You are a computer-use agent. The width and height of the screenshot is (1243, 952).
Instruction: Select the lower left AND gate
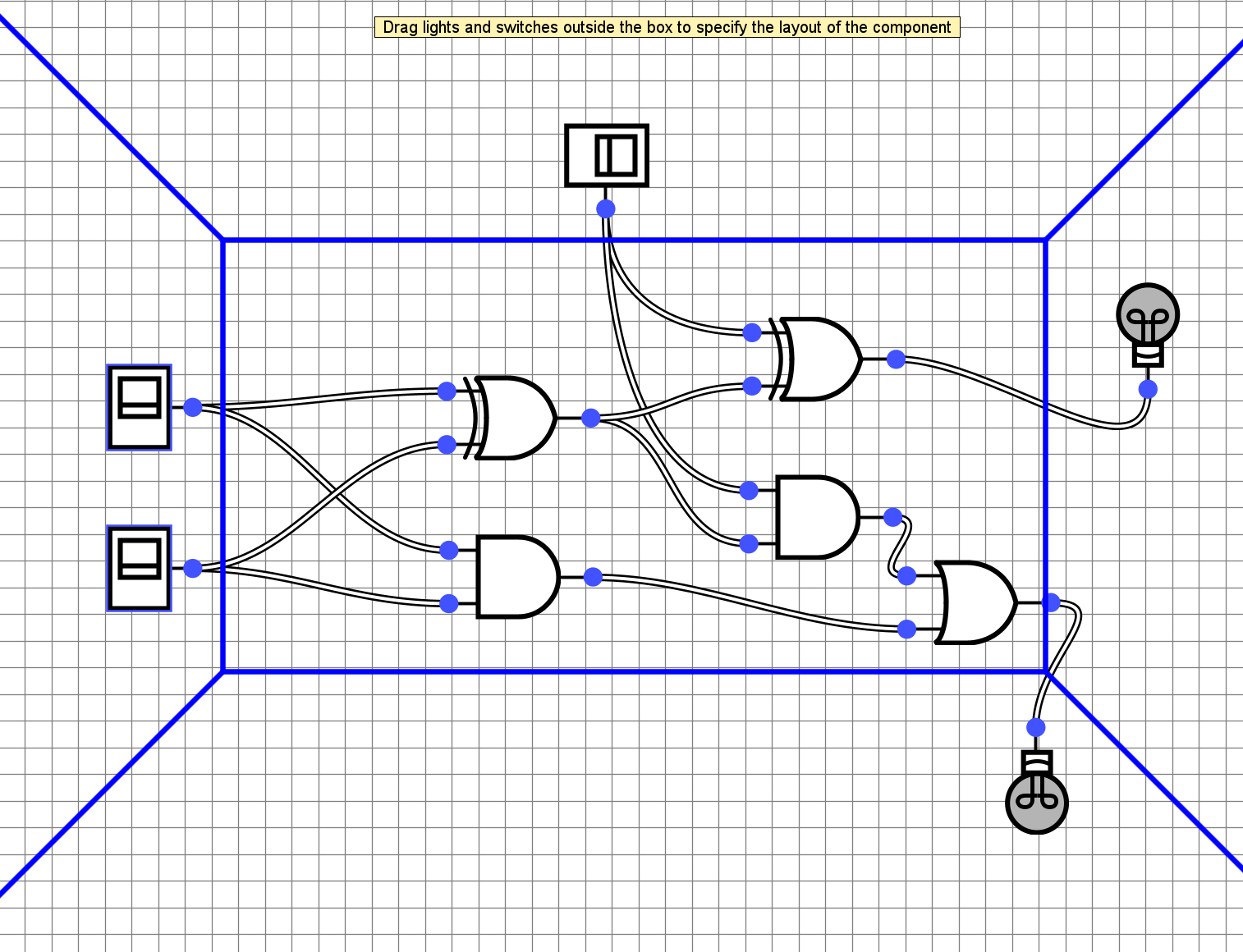(x=518, y=577)
